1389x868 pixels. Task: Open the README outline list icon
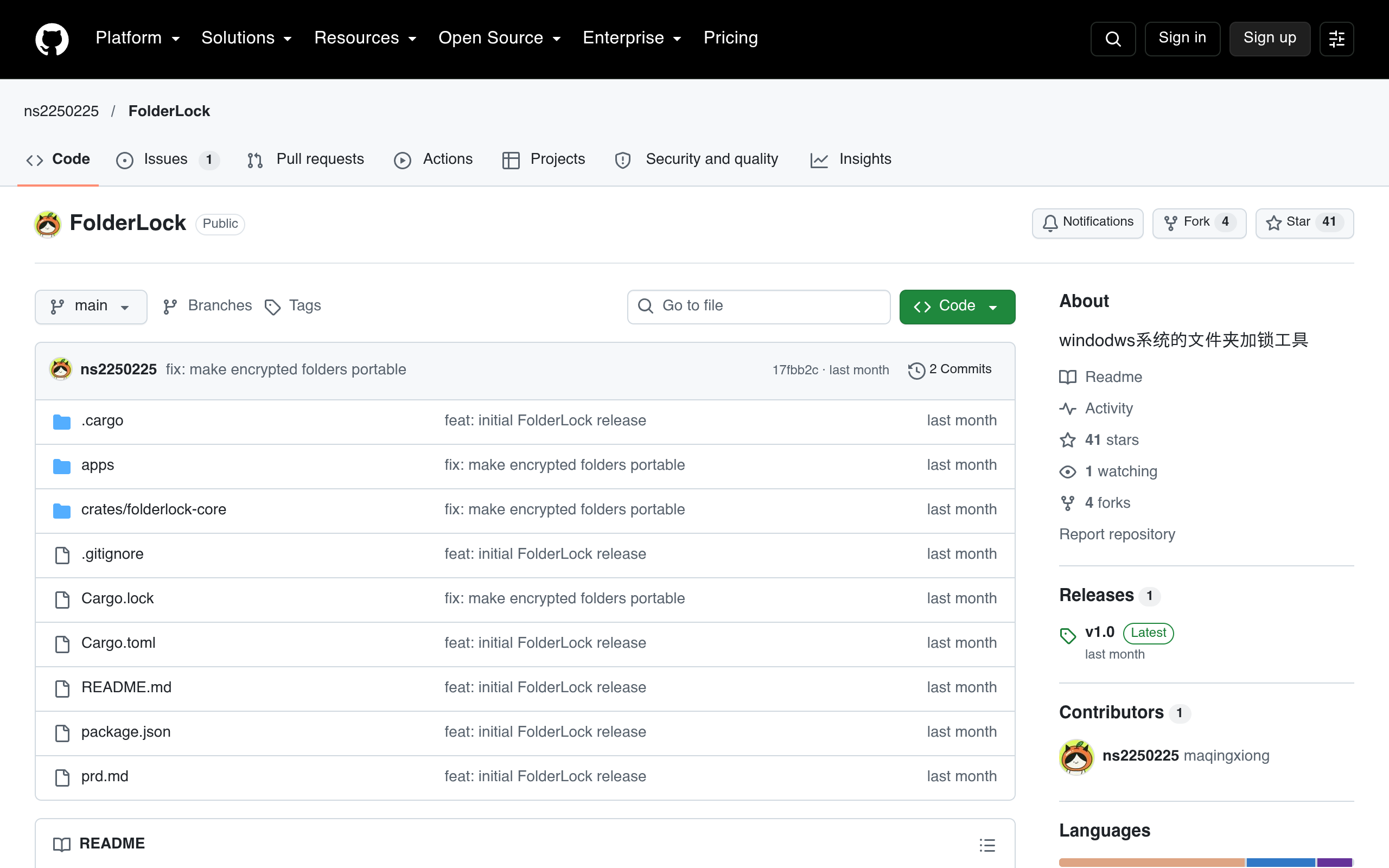[x=987, y=845]
